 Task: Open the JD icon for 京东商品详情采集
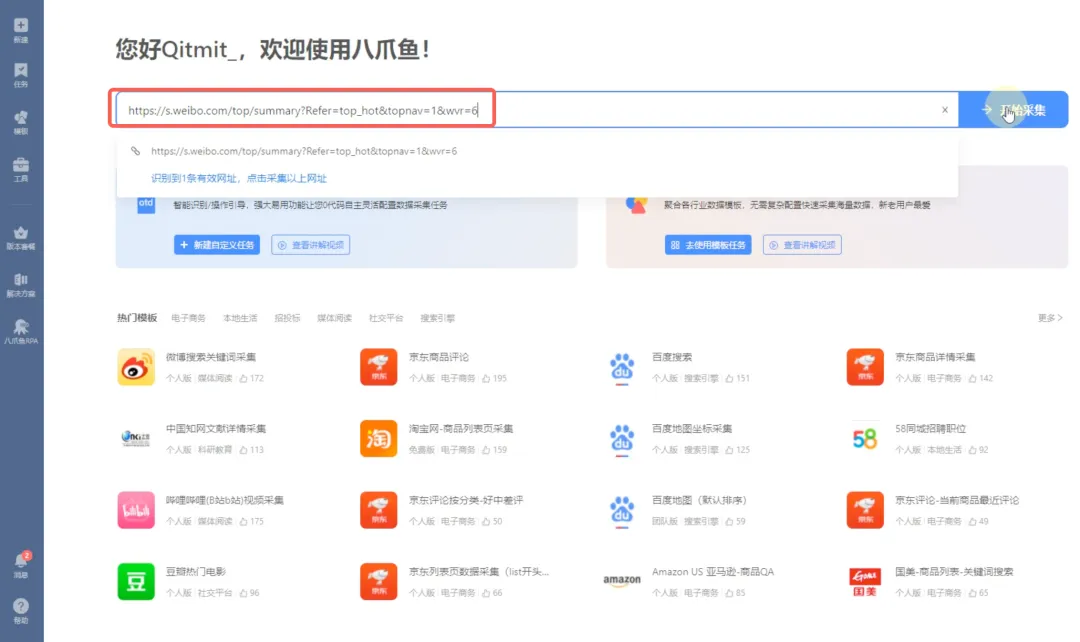point(865,367)
